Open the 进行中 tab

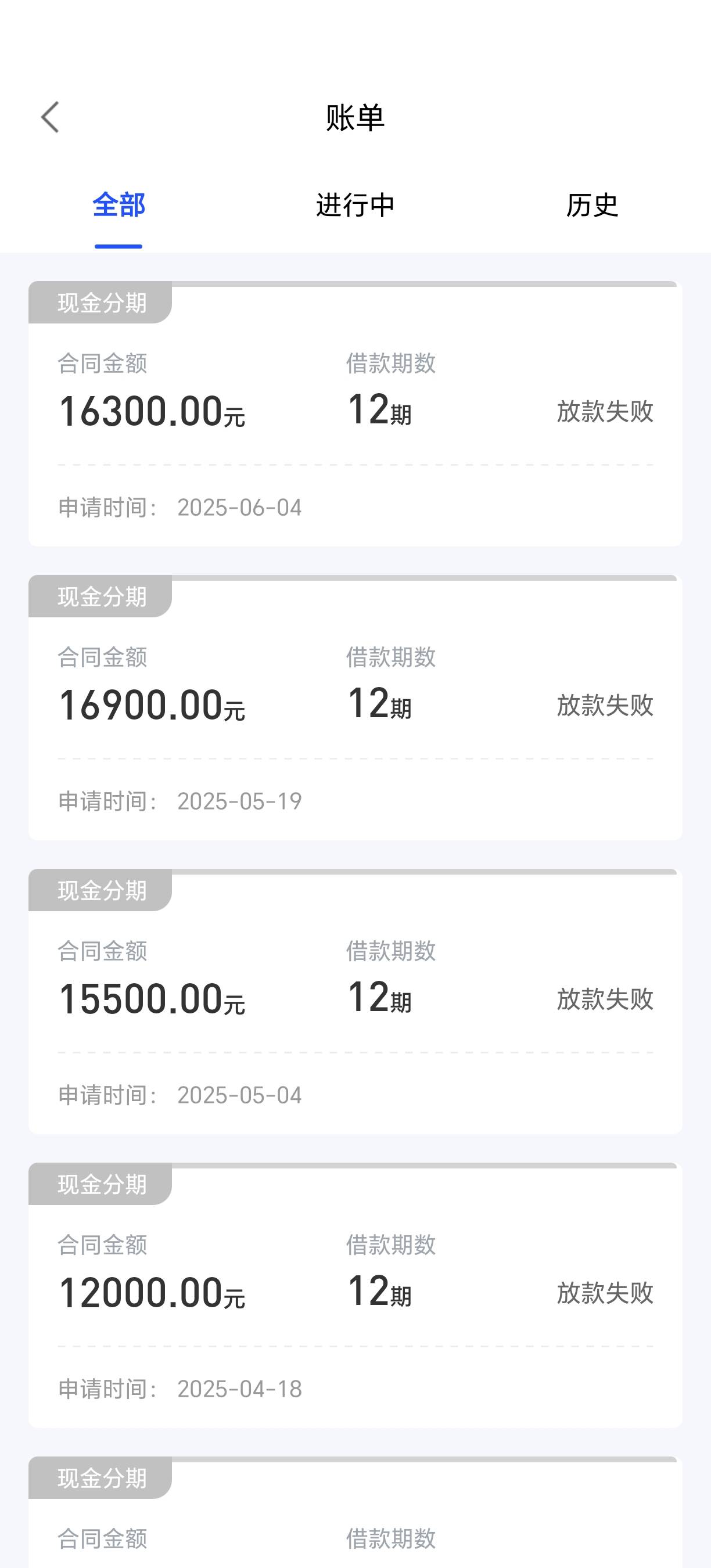pos(355,204)
